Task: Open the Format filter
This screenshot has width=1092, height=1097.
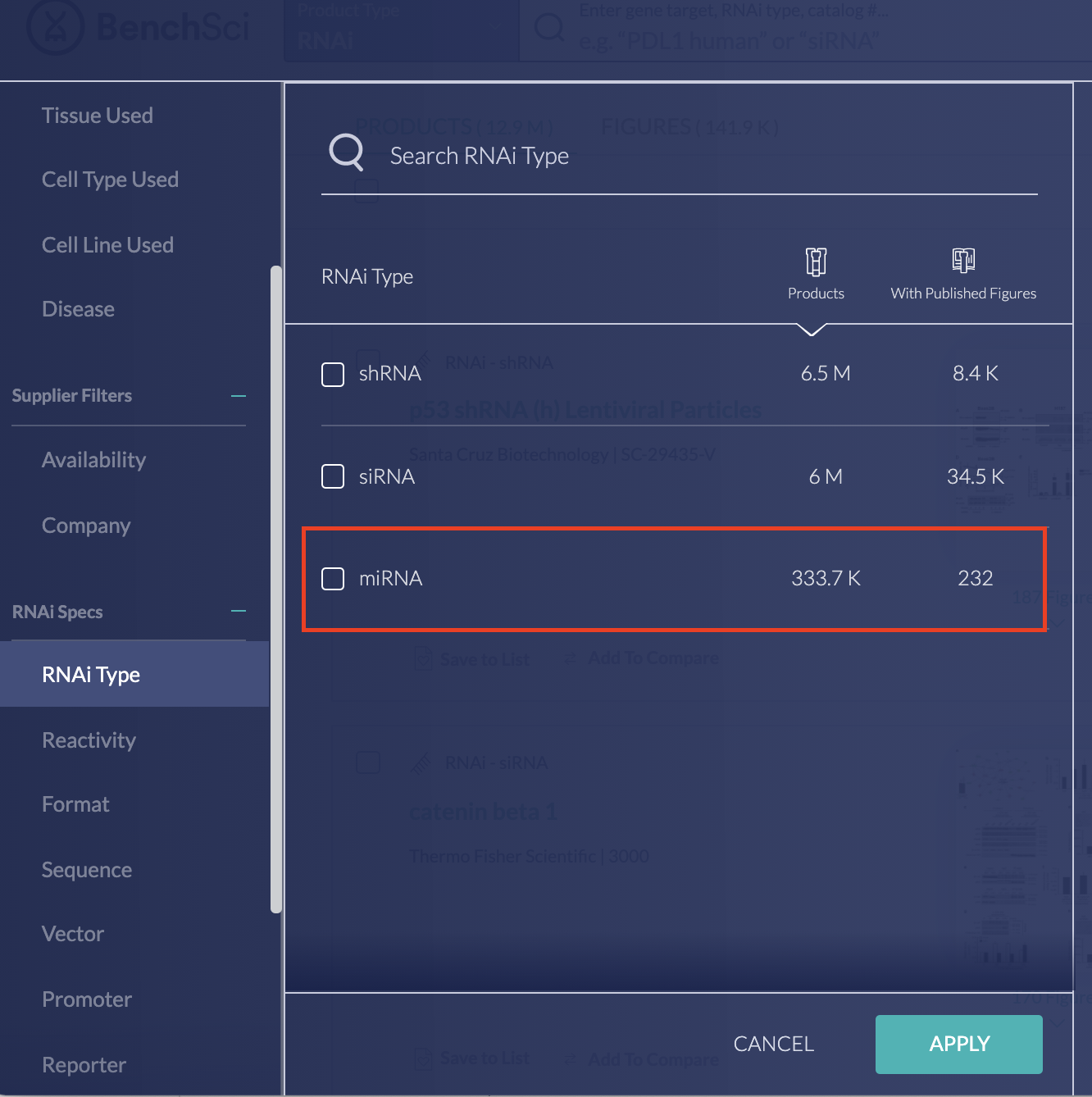Action: tap(75, 804)
